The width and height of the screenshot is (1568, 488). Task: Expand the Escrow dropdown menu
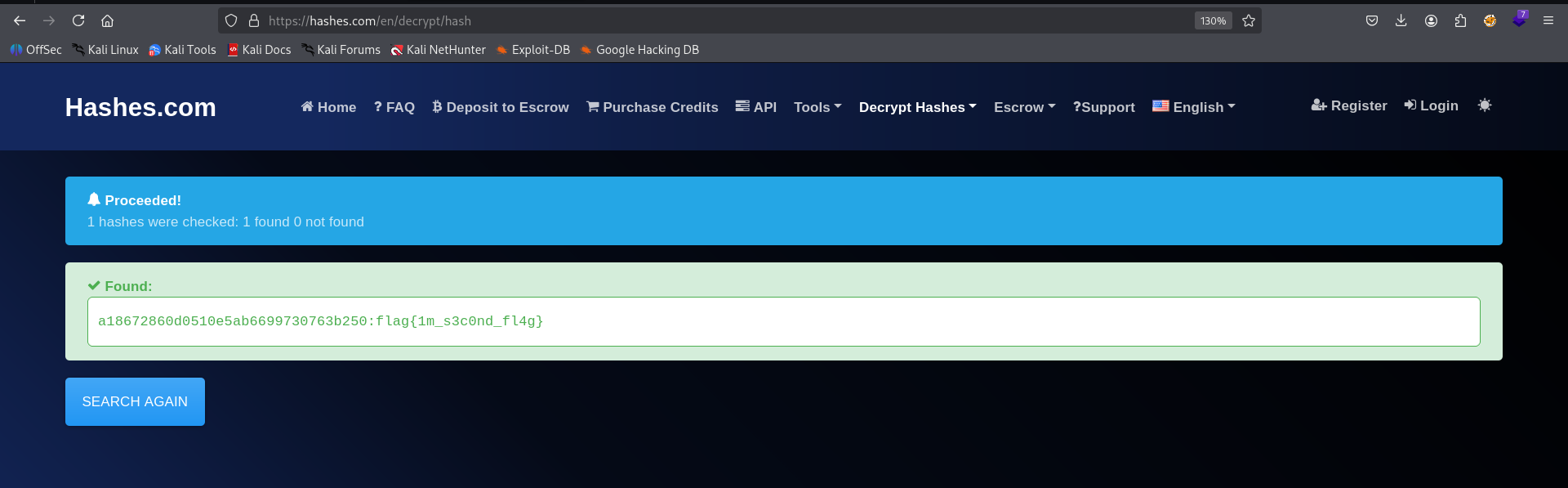1024,107
